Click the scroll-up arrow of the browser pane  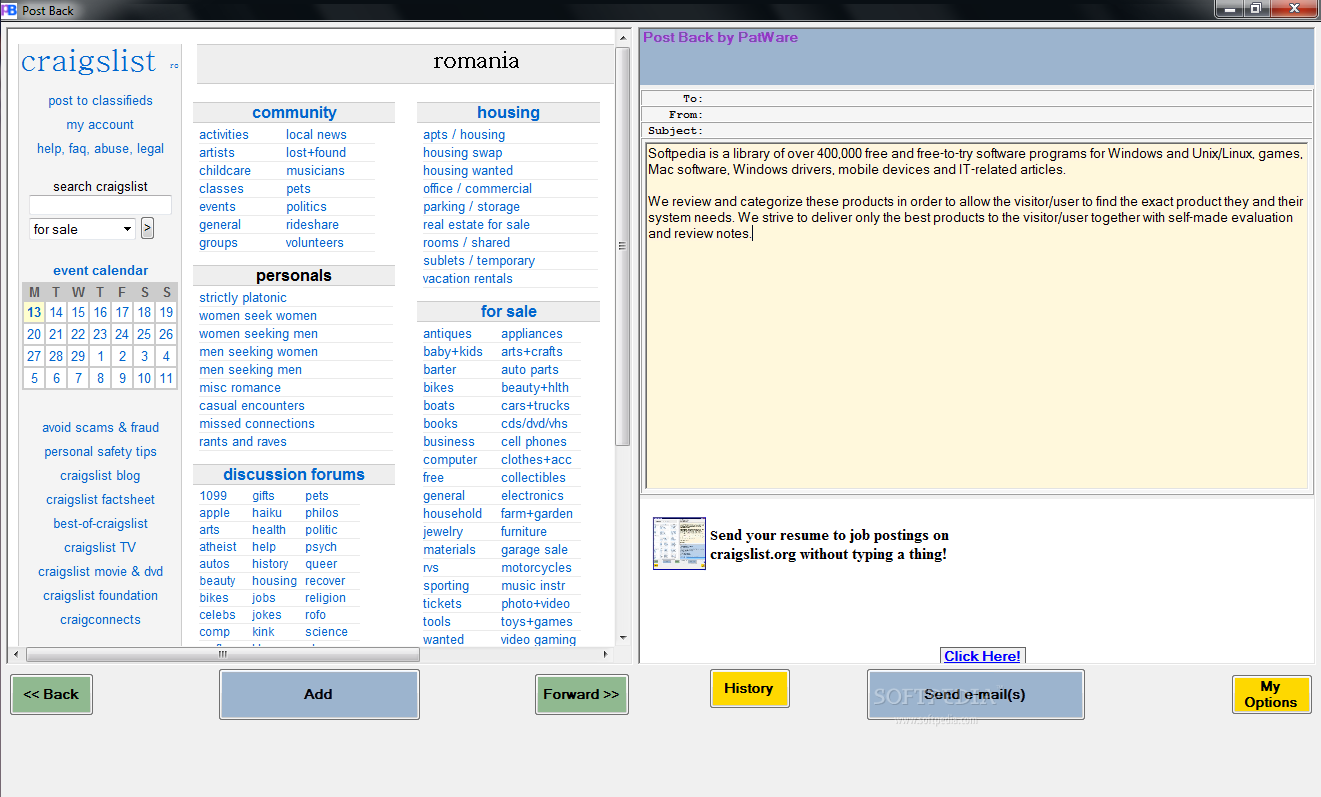tap(623, 37)
